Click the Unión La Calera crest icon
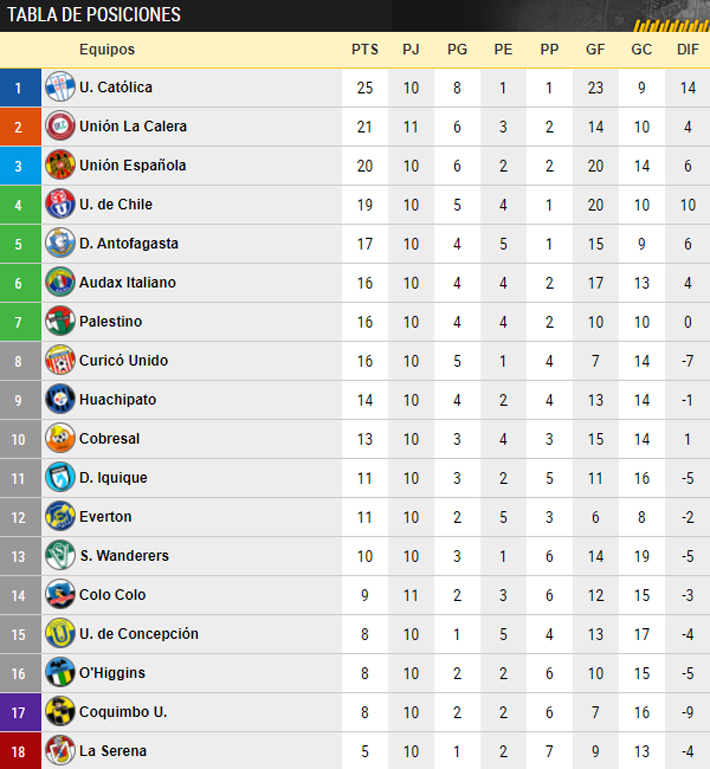 tap(60, 127)
